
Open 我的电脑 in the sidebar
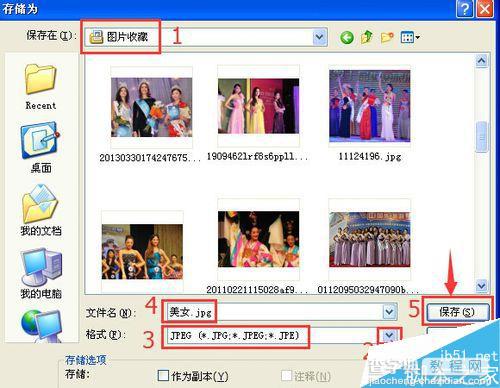coord(41,273)
